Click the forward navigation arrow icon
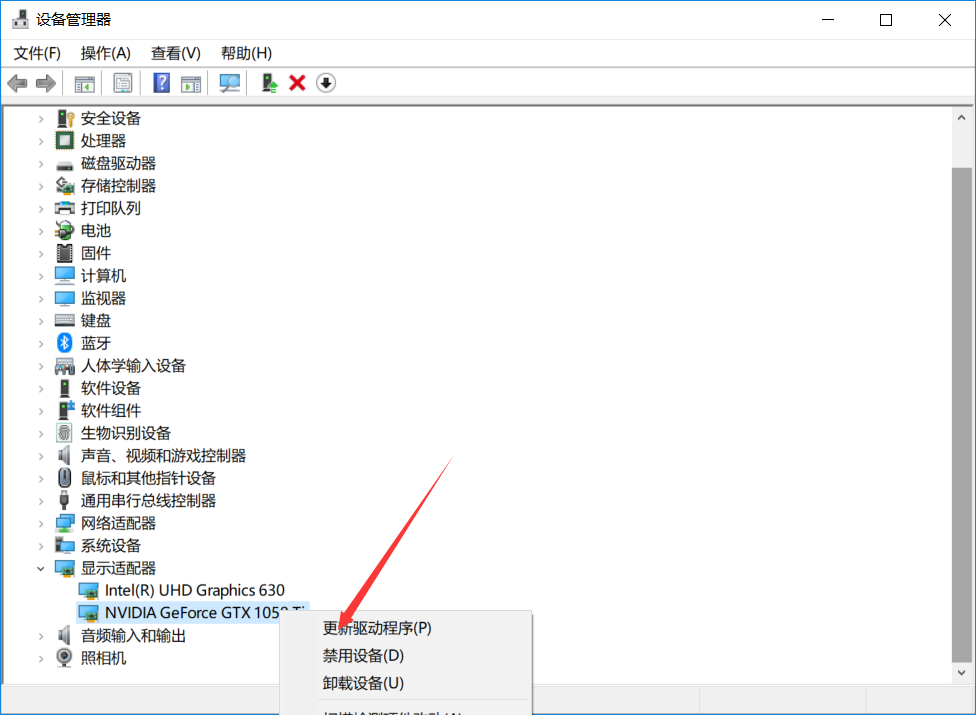Screen dimensions: 976x715 pyautogui.click(x=46, y=83)
